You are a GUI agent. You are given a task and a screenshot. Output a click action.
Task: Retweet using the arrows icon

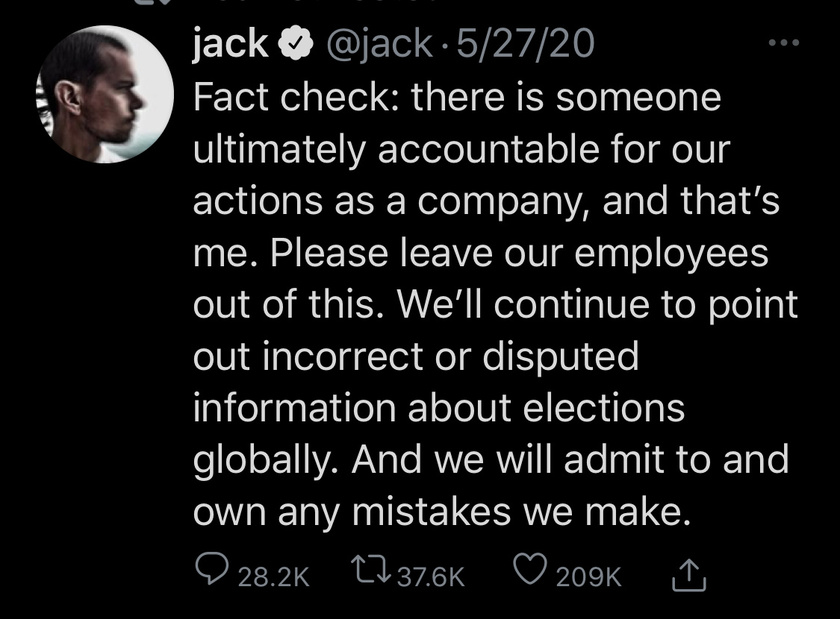(x=370, y=569)
